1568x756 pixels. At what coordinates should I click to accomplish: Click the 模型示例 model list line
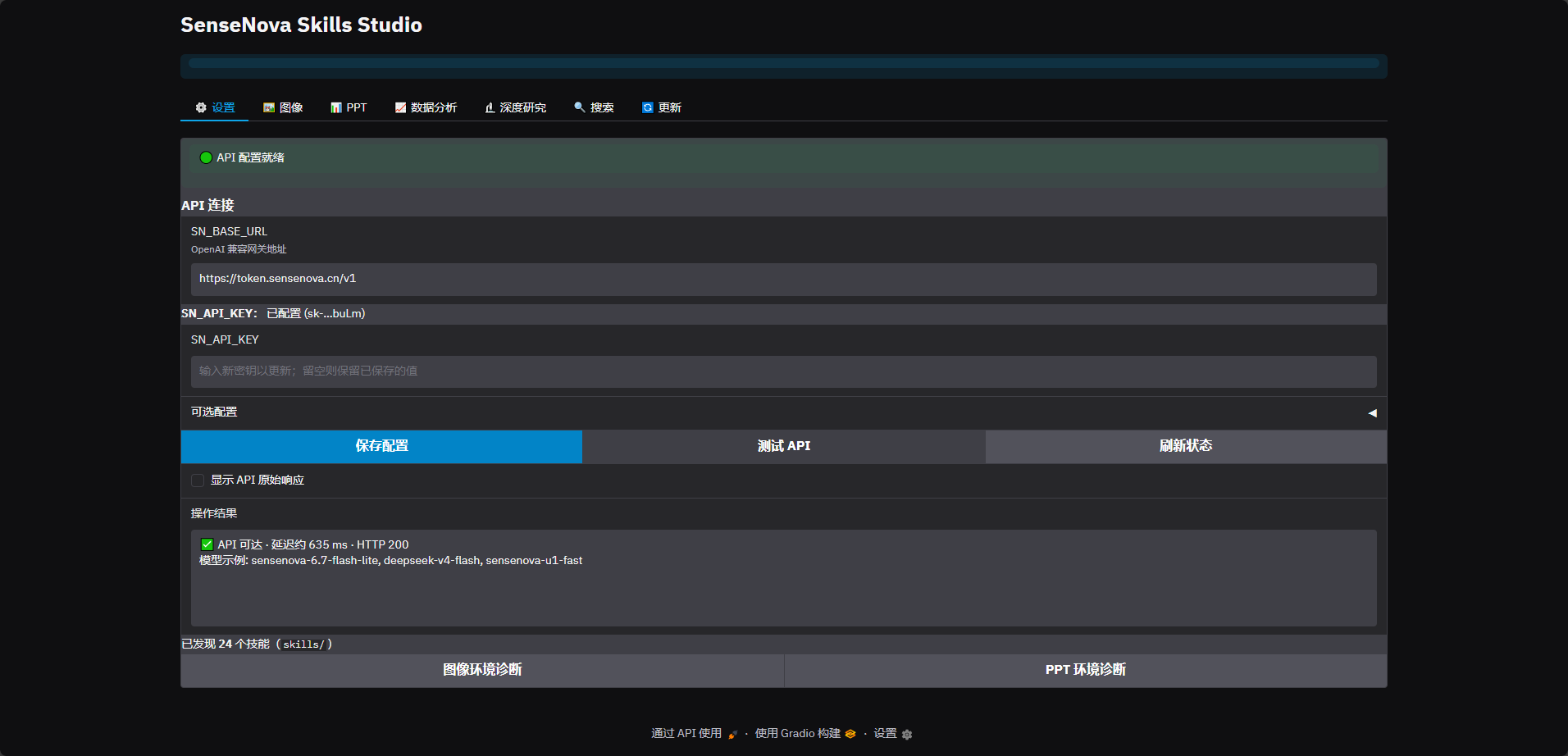coord(390,561)
